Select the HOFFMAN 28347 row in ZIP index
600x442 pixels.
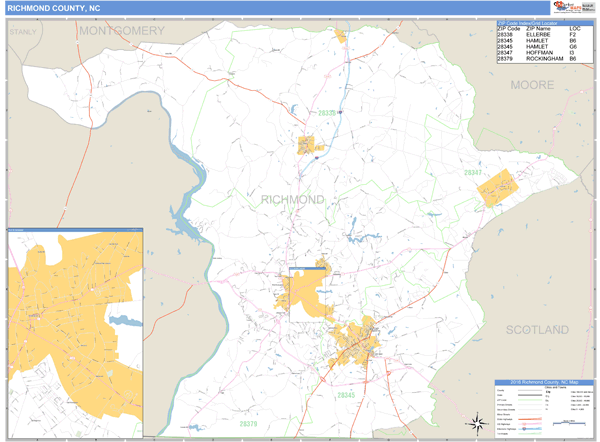coord(538,53)
